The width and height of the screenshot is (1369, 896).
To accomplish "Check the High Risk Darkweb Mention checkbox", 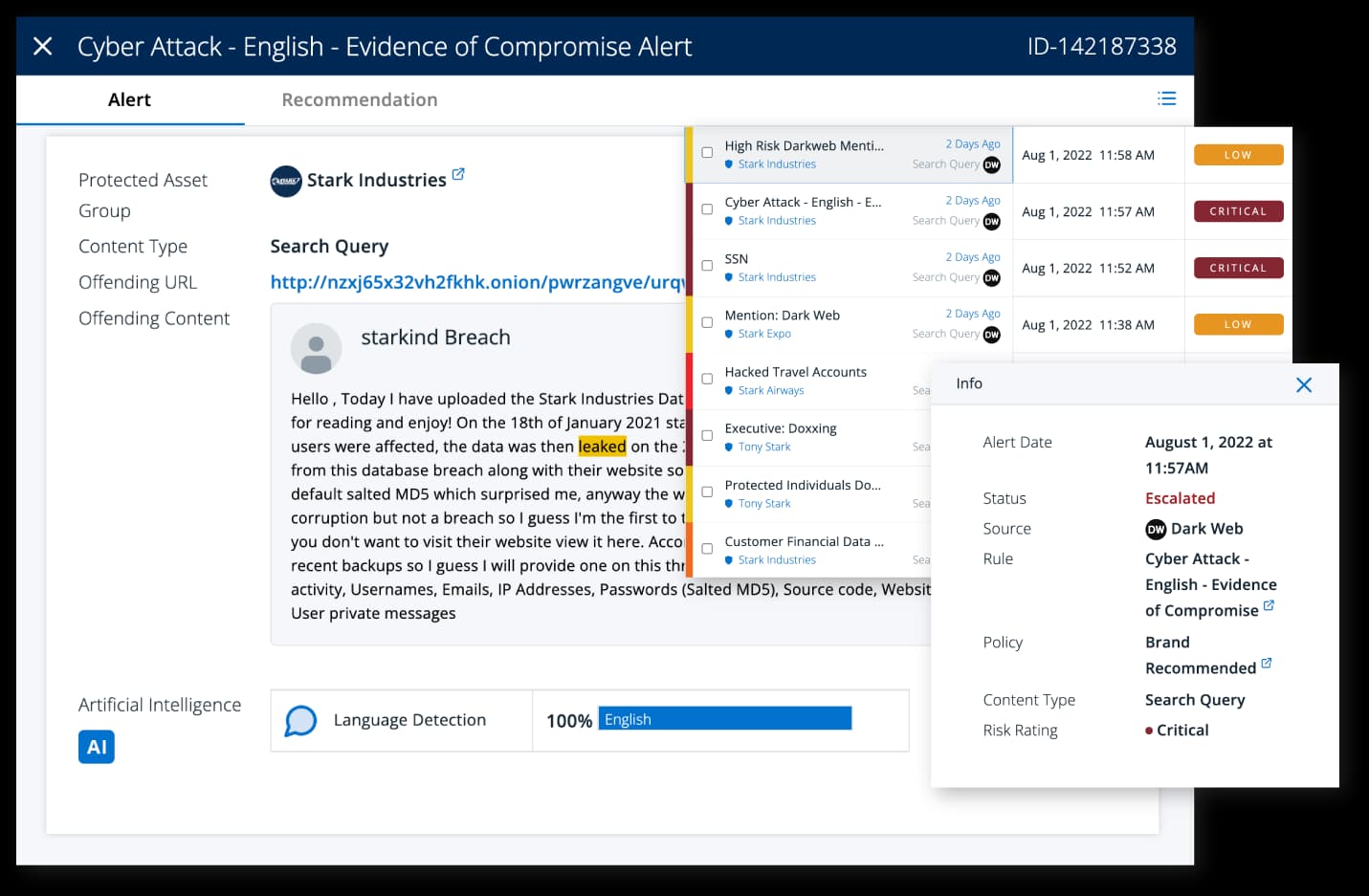I will (707, 153).
